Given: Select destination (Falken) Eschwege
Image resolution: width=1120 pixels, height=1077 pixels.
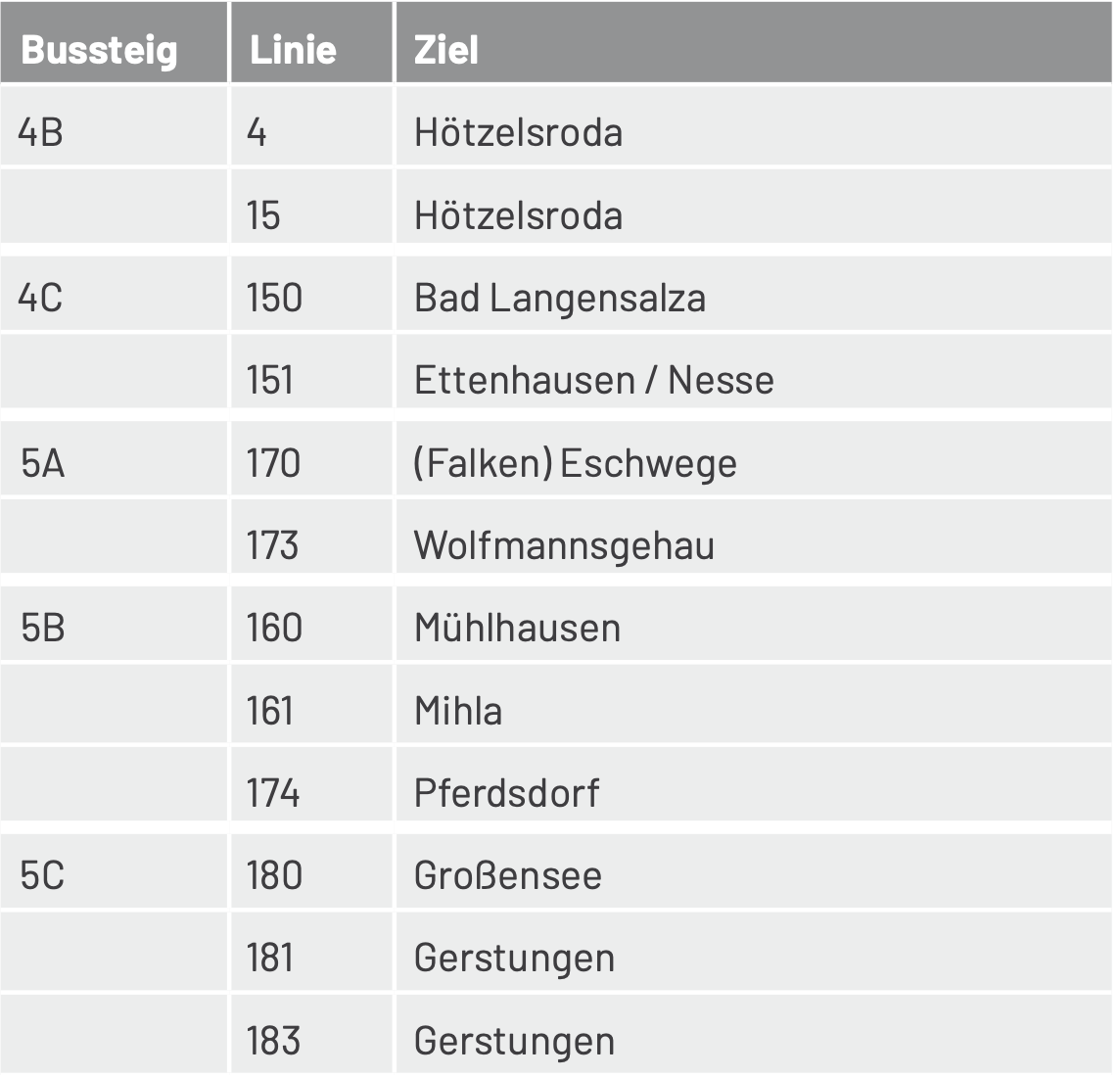Looking at the screenshot, I should tap(576, 464).
